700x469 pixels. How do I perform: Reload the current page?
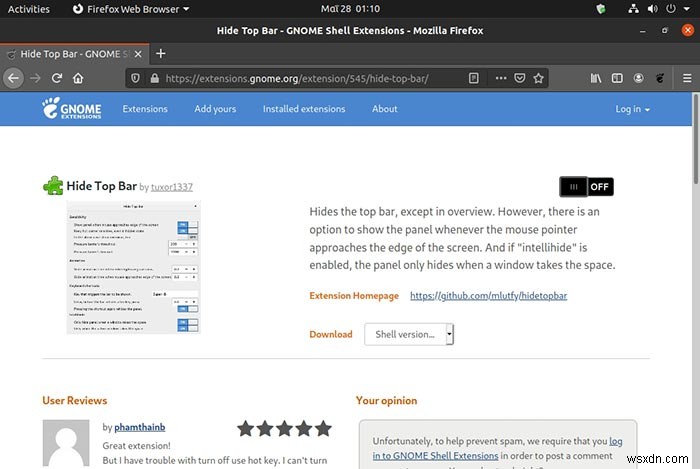[x=57, y=79]
